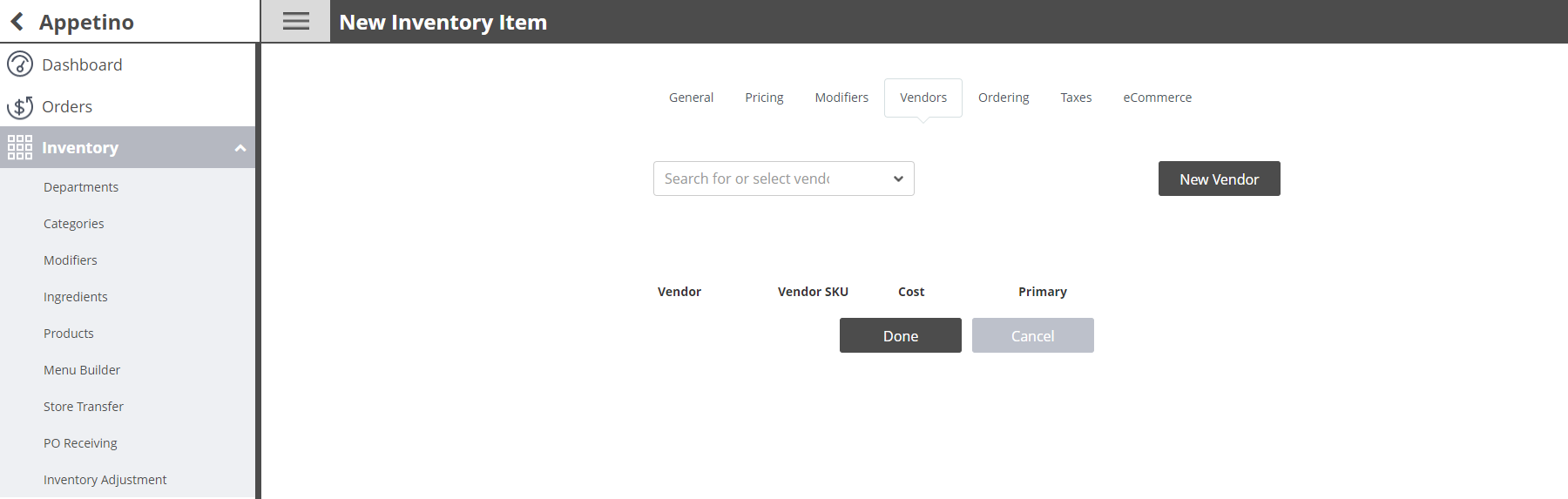This screenshot has height=499, width=1568.
Task: Open the Modifiers tab
Action: point(841,98)
